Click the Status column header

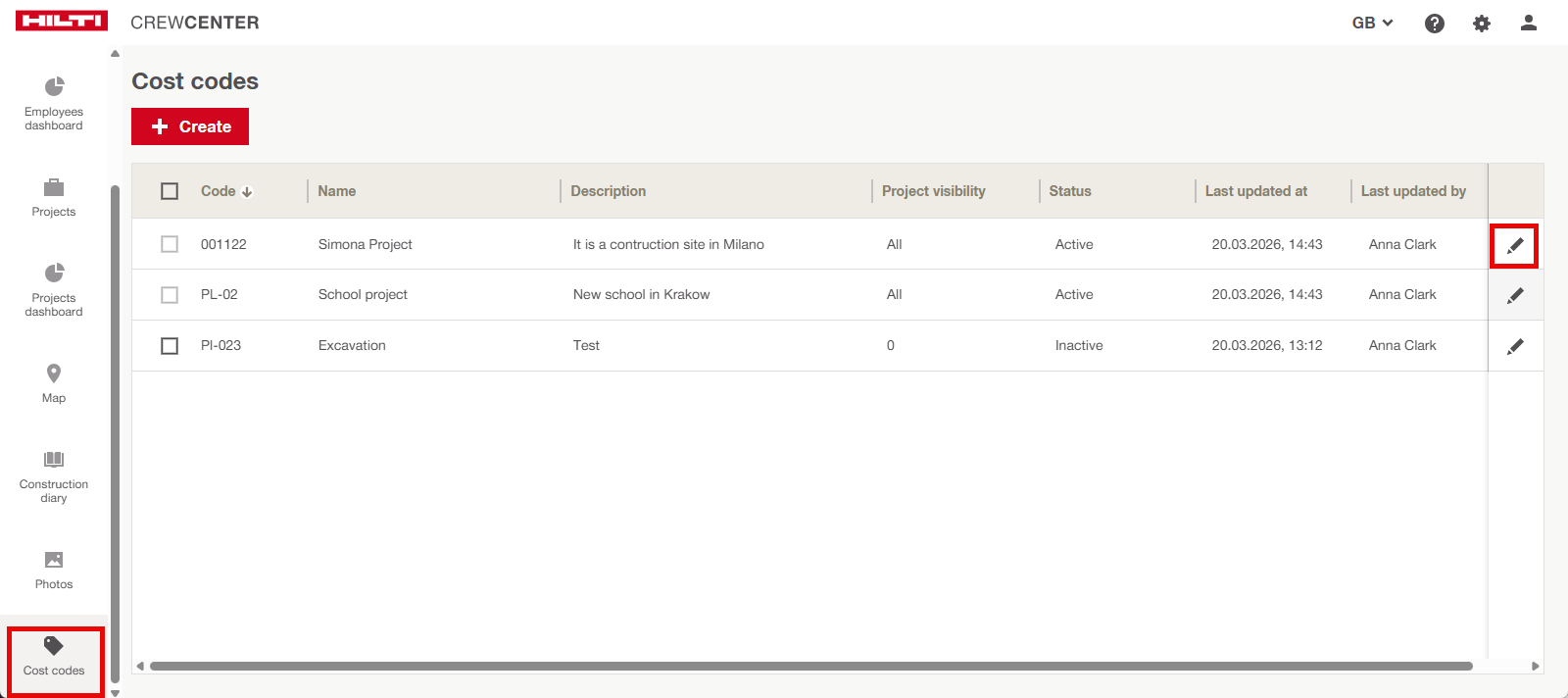1069,191
